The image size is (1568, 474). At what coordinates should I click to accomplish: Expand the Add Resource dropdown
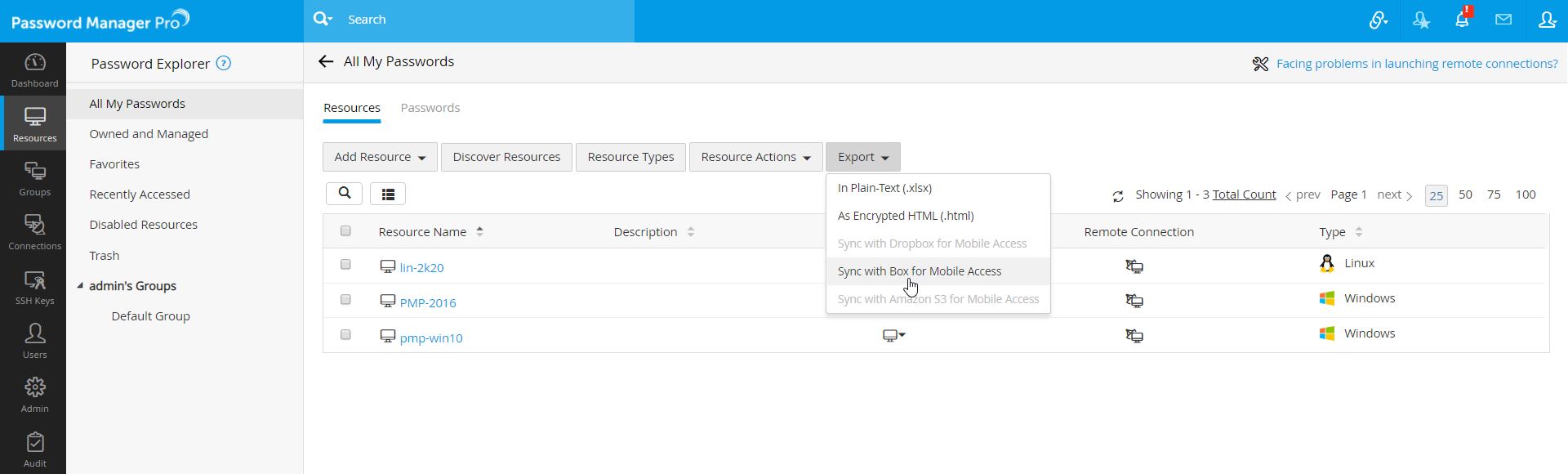[x=380, y=157]
